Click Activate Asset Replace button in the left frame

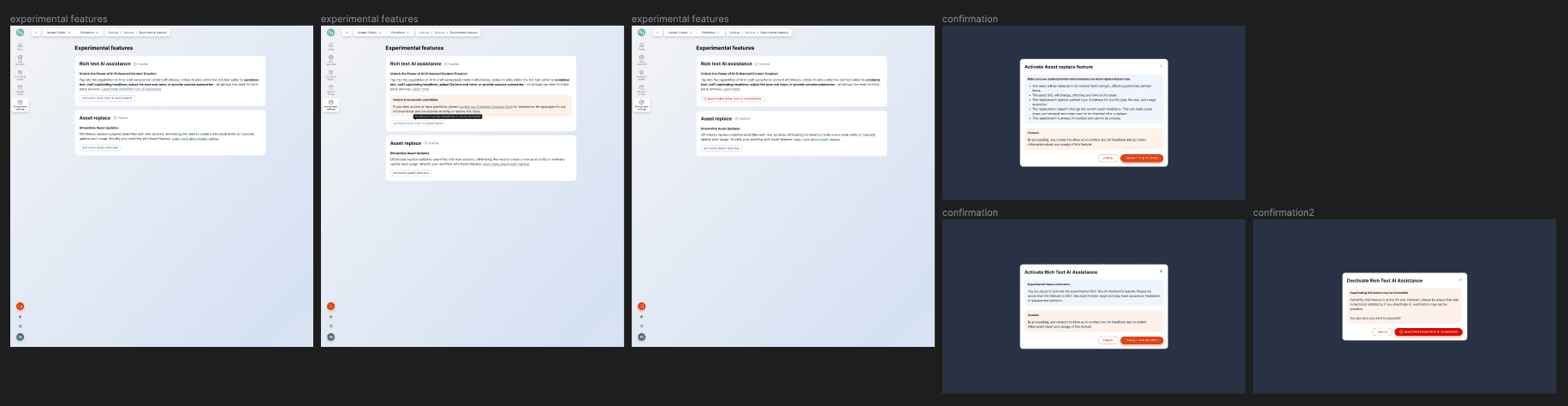point(101,147)
